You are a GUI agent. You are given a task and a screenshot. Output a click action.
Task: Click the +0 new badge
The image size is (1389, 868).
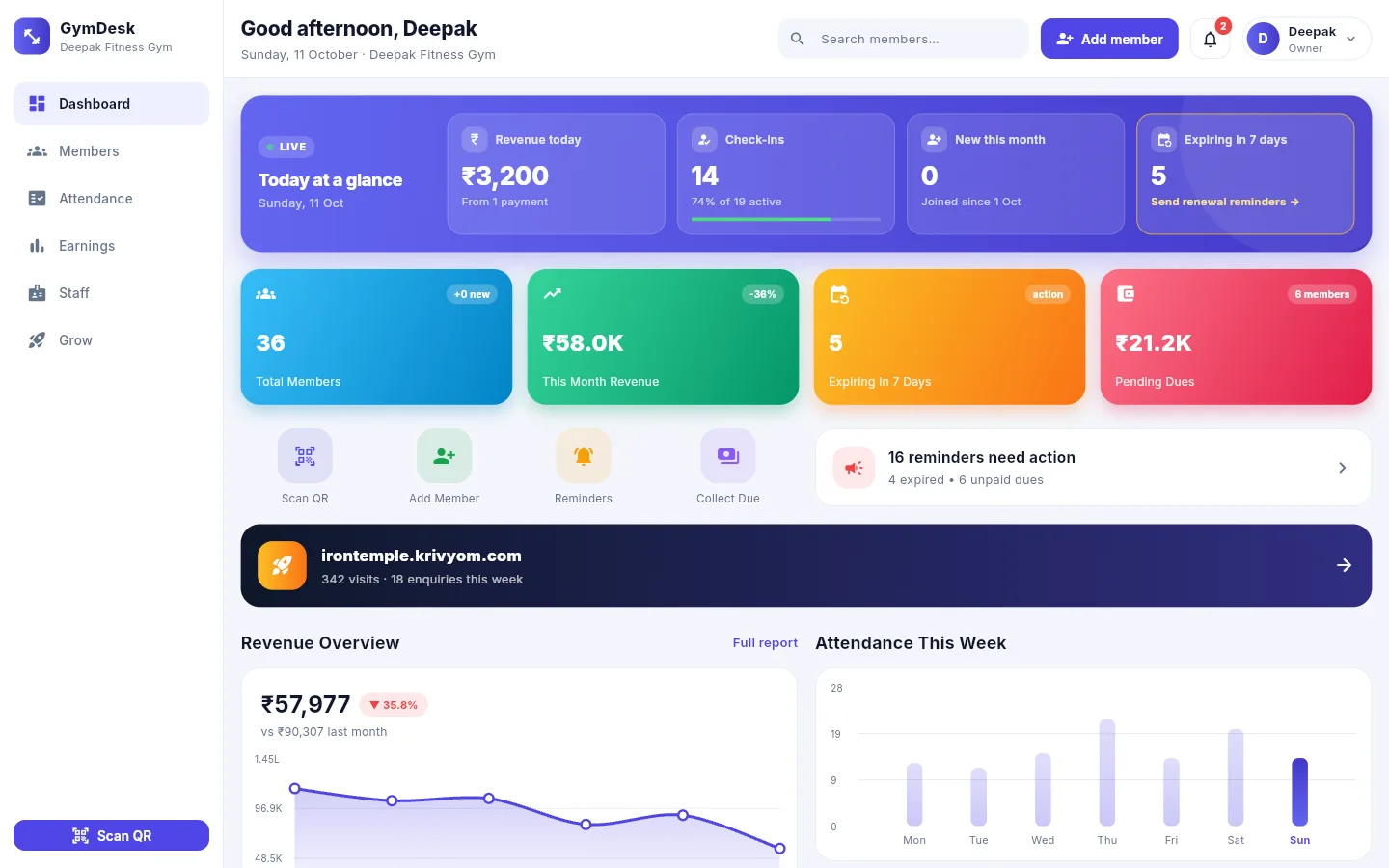[x=472, y=294]
